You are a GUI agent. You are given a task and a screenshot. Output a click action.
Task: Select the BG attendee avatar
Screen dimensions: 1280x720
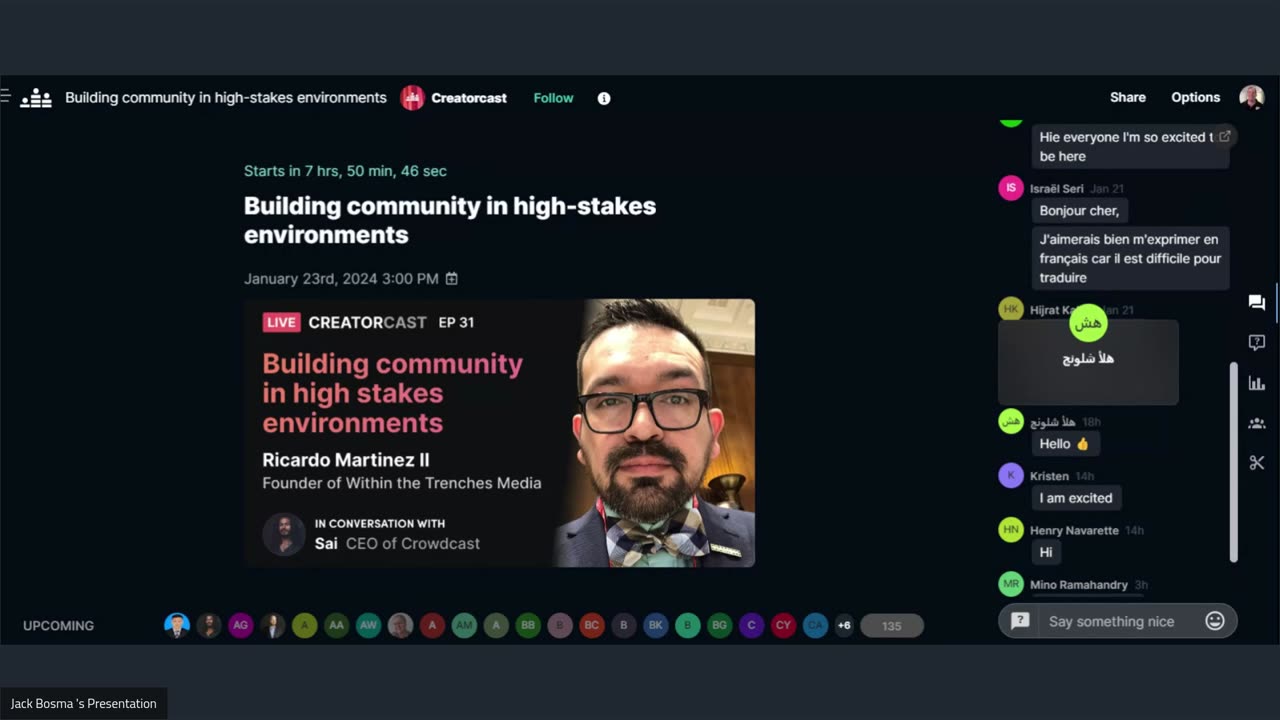720,626
